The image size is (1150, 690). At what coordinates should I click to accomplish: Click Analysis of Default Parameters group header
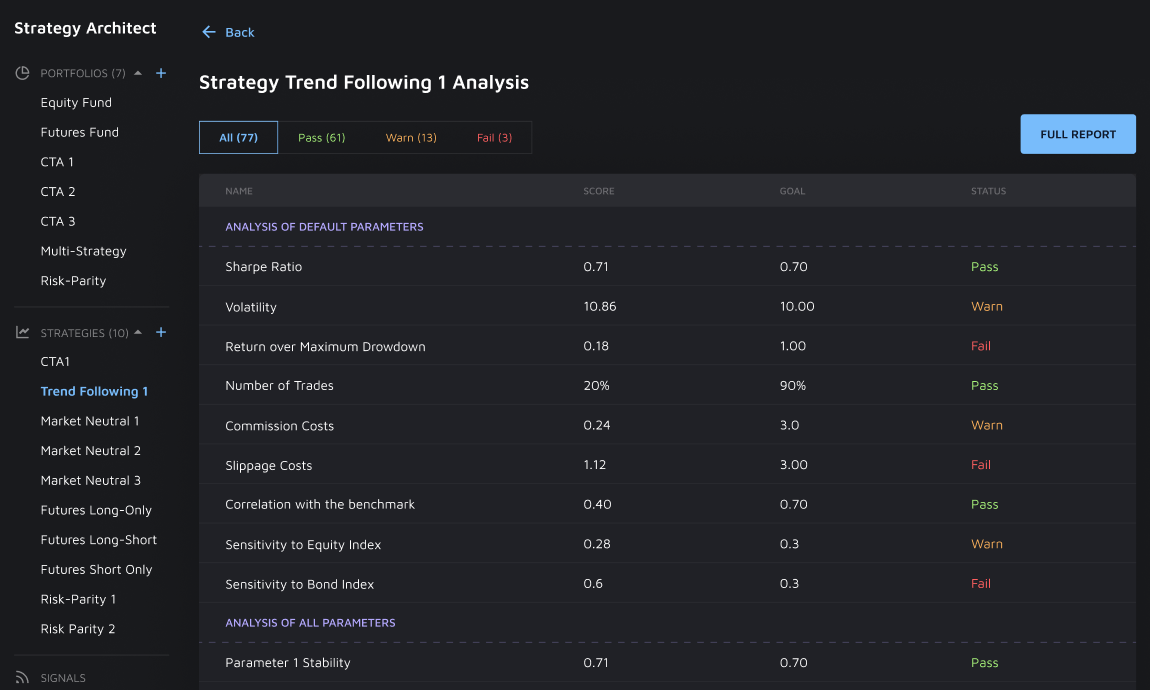coord(324,227)
